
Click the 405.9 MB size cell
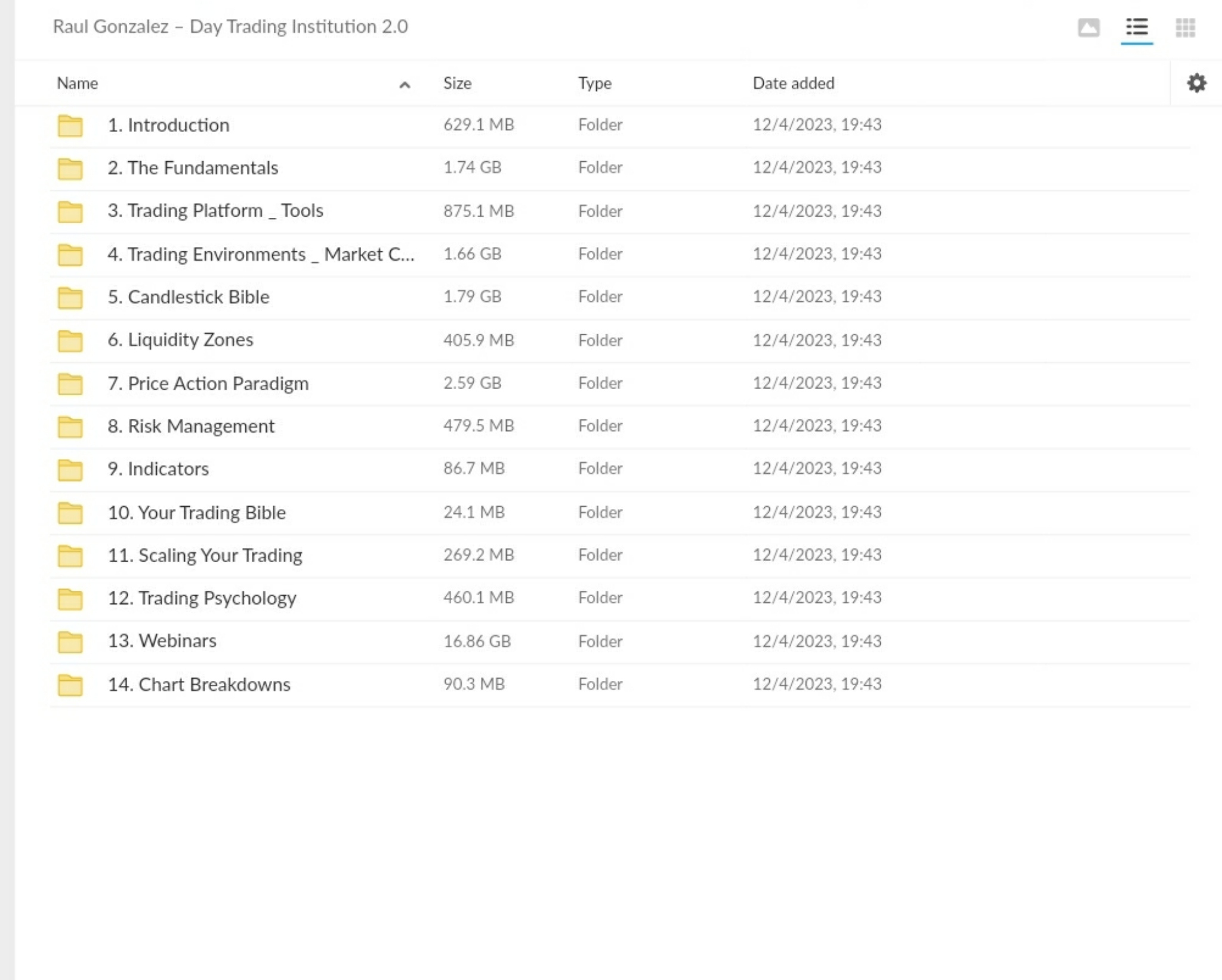point(479,340)
